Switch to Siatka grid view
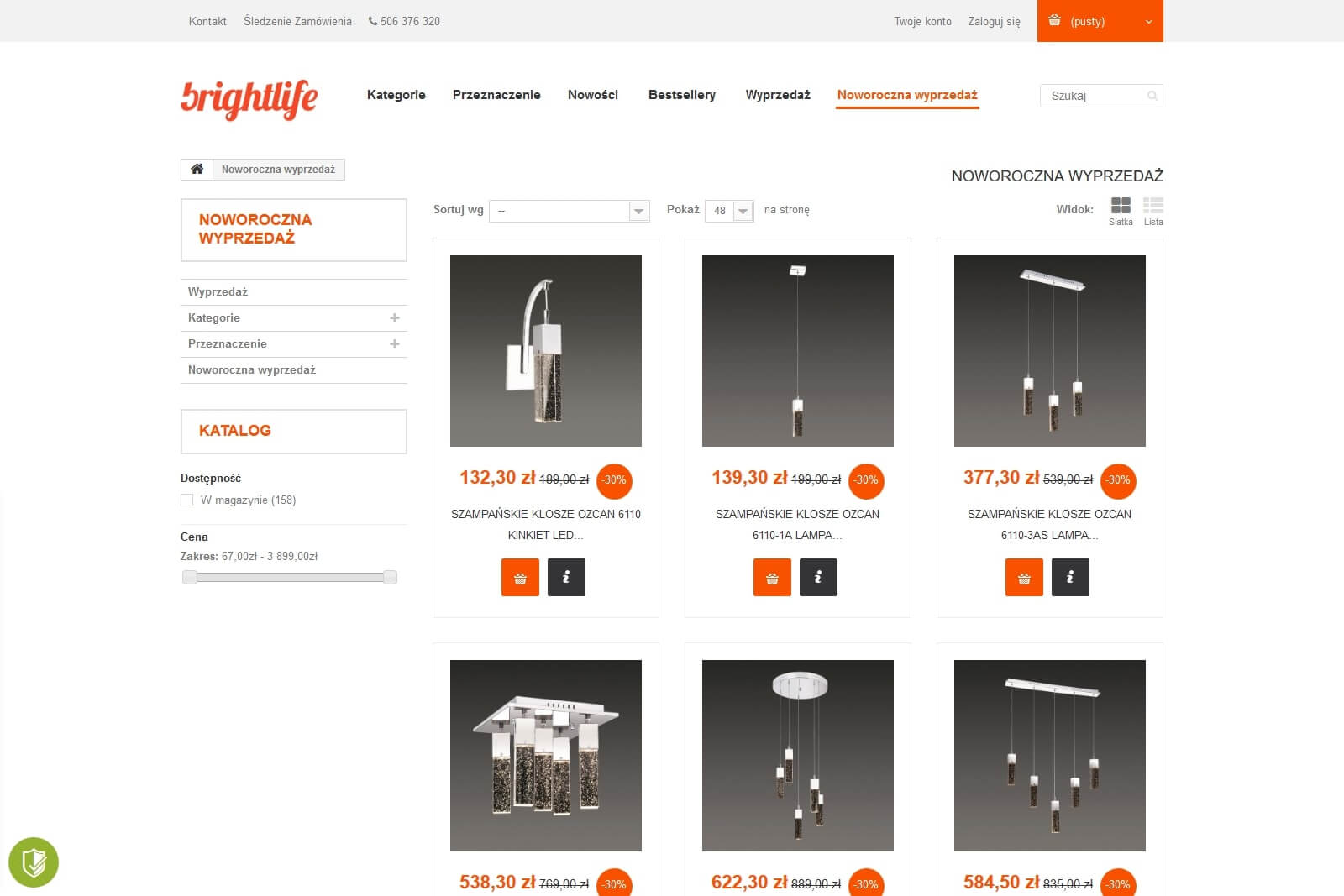 click(1121, 211)
